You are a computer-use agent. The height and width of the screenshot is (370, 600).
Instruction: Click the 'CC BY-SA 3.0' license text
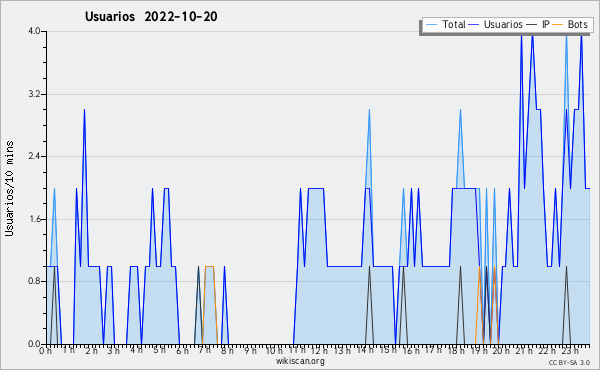[x=569, y=363]
